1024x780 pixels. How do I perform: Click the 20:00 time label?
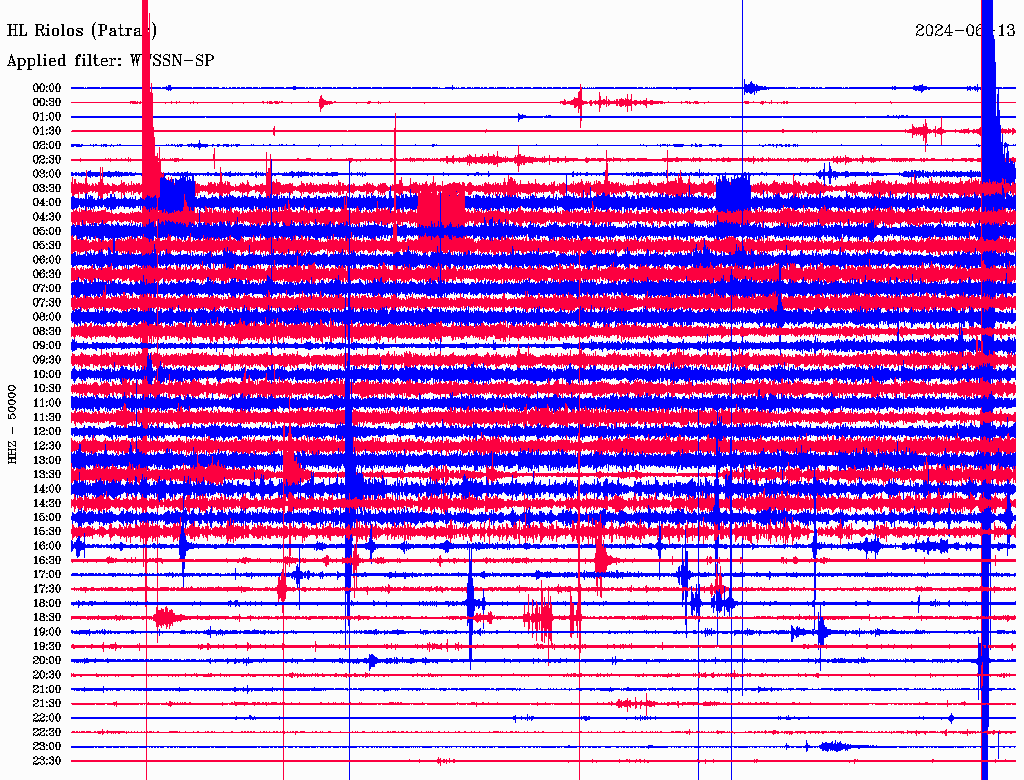(47, 660)
